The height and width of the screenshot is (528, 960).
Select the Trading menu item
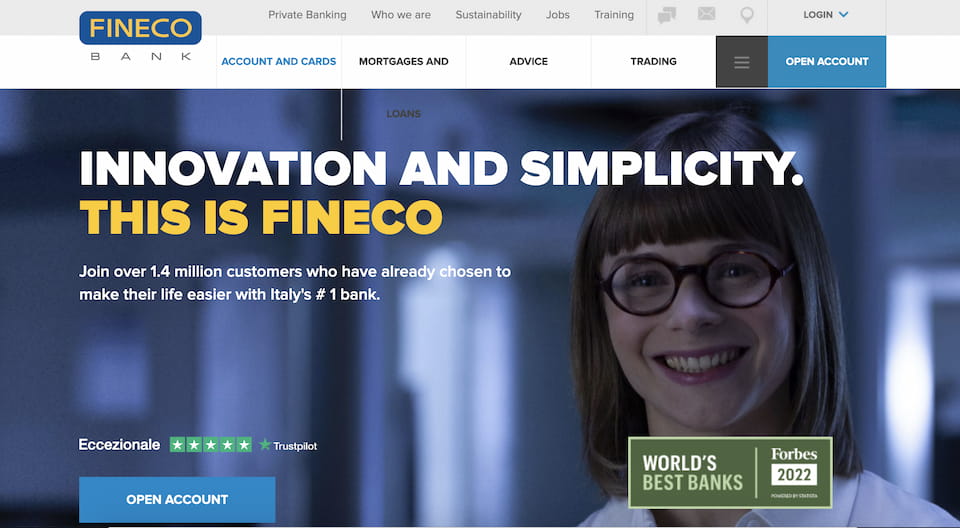653,61
